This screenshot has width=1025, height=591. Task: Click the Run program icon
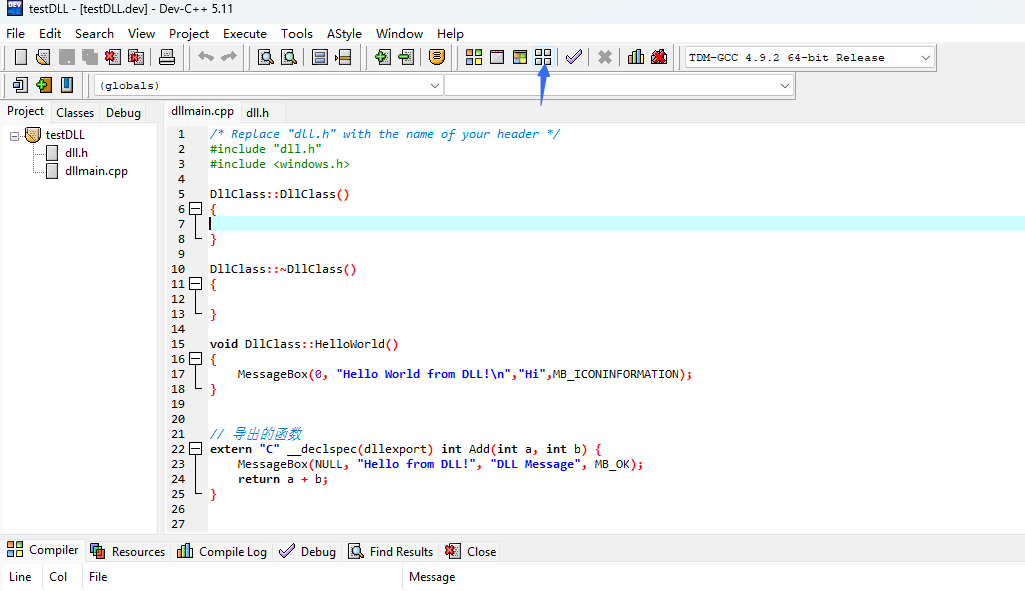click(497, 58)
